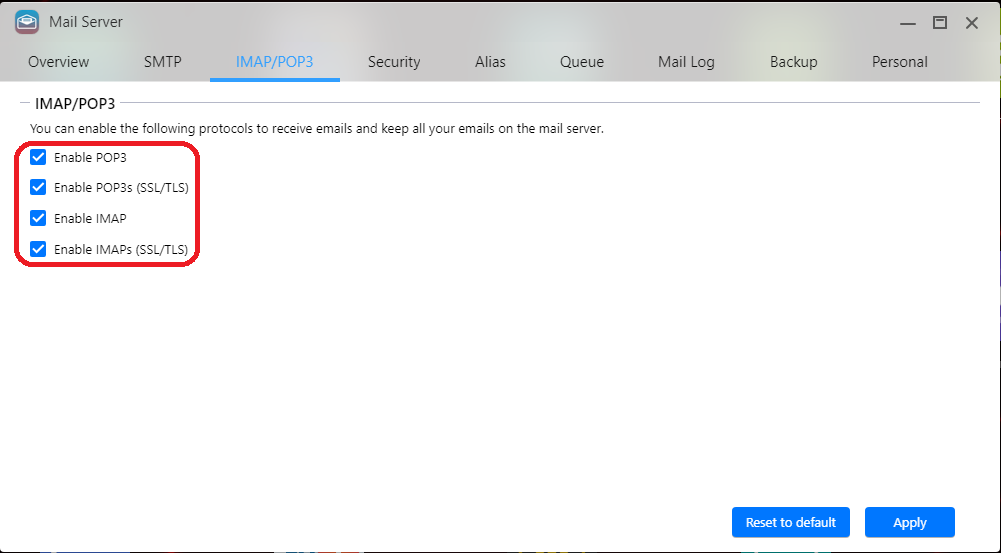Maximize the Mail Server window
This screenshot has width=1001, height=553.
click(940, 23)
